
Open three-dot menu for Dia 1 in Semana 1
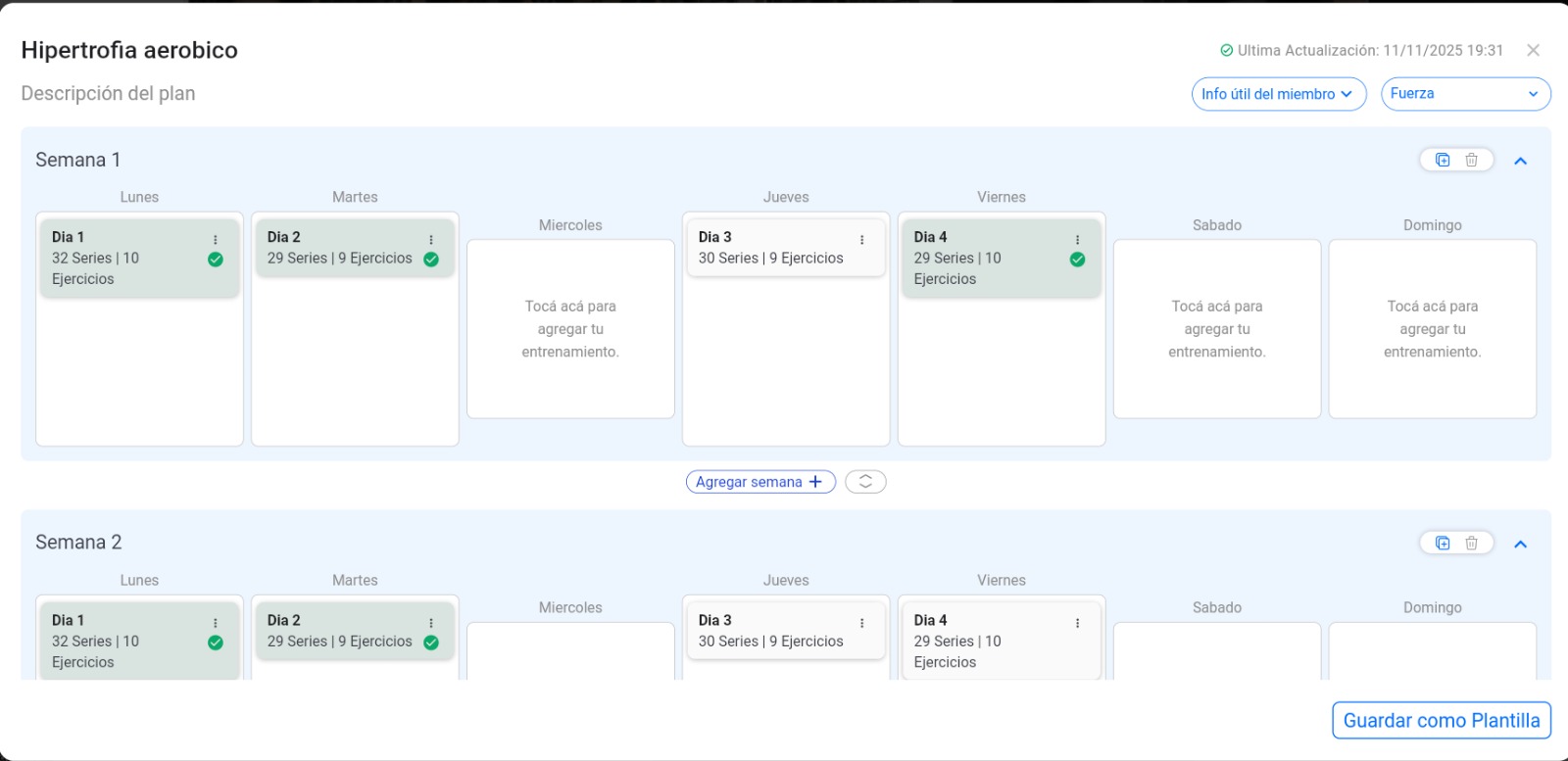216,240
